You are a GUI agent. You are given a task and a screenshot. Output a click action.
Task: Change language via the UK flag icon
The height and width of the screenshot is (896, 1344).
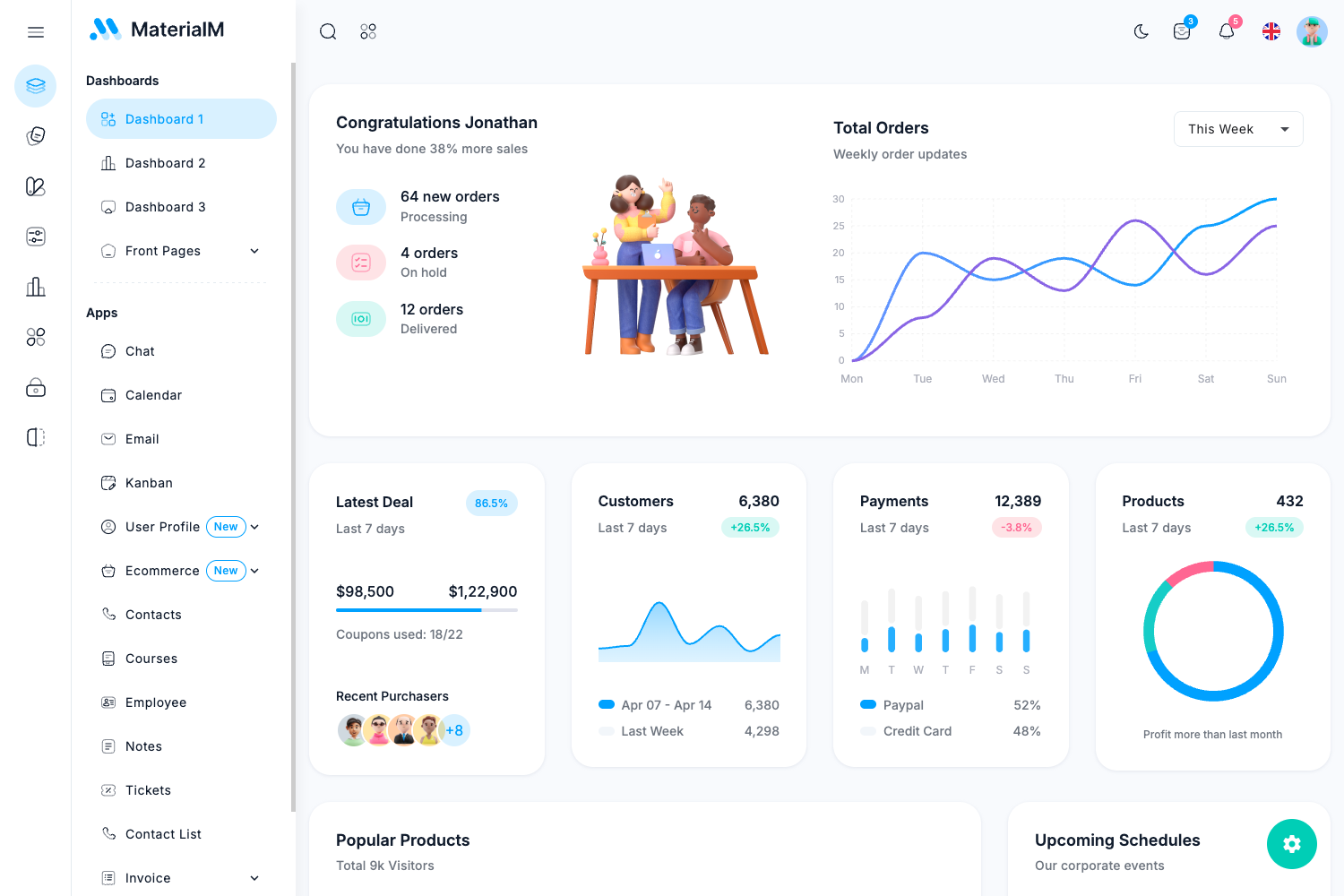click(1271, 30)
